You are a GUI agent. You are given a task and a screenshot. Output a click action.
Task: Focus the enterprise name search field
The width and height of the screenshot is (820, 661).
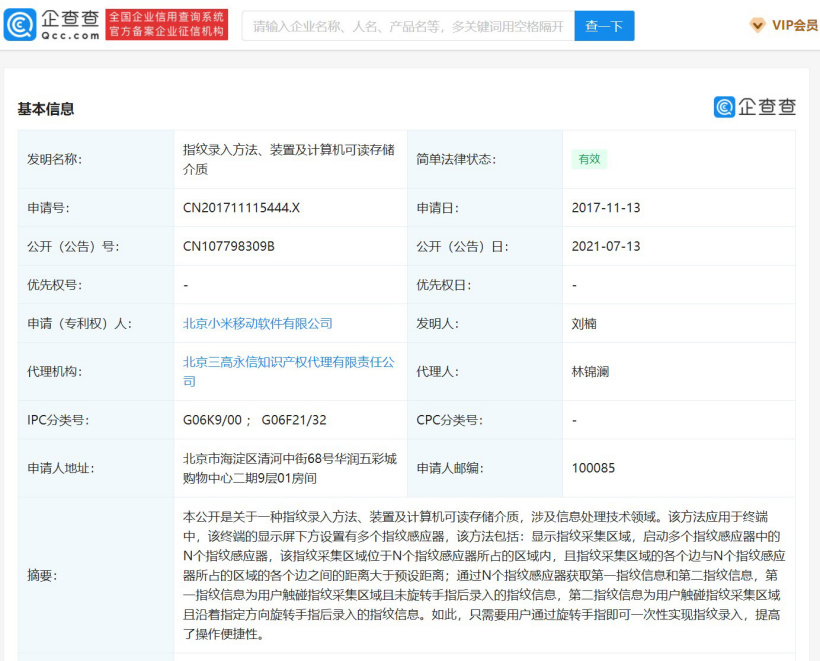(407, 26)
